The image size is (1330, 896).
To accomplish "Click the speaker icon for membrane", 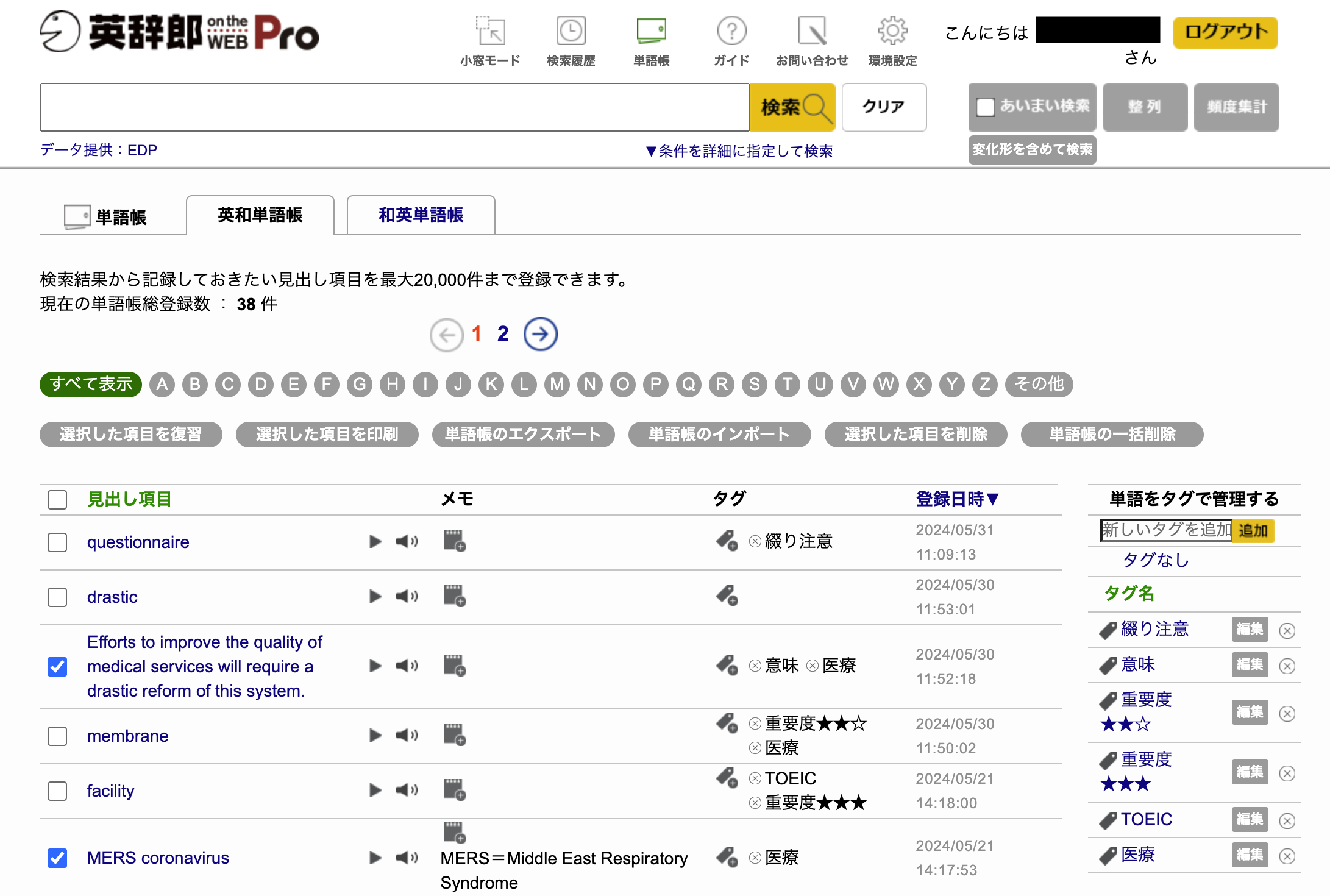I will click(407, 735).
